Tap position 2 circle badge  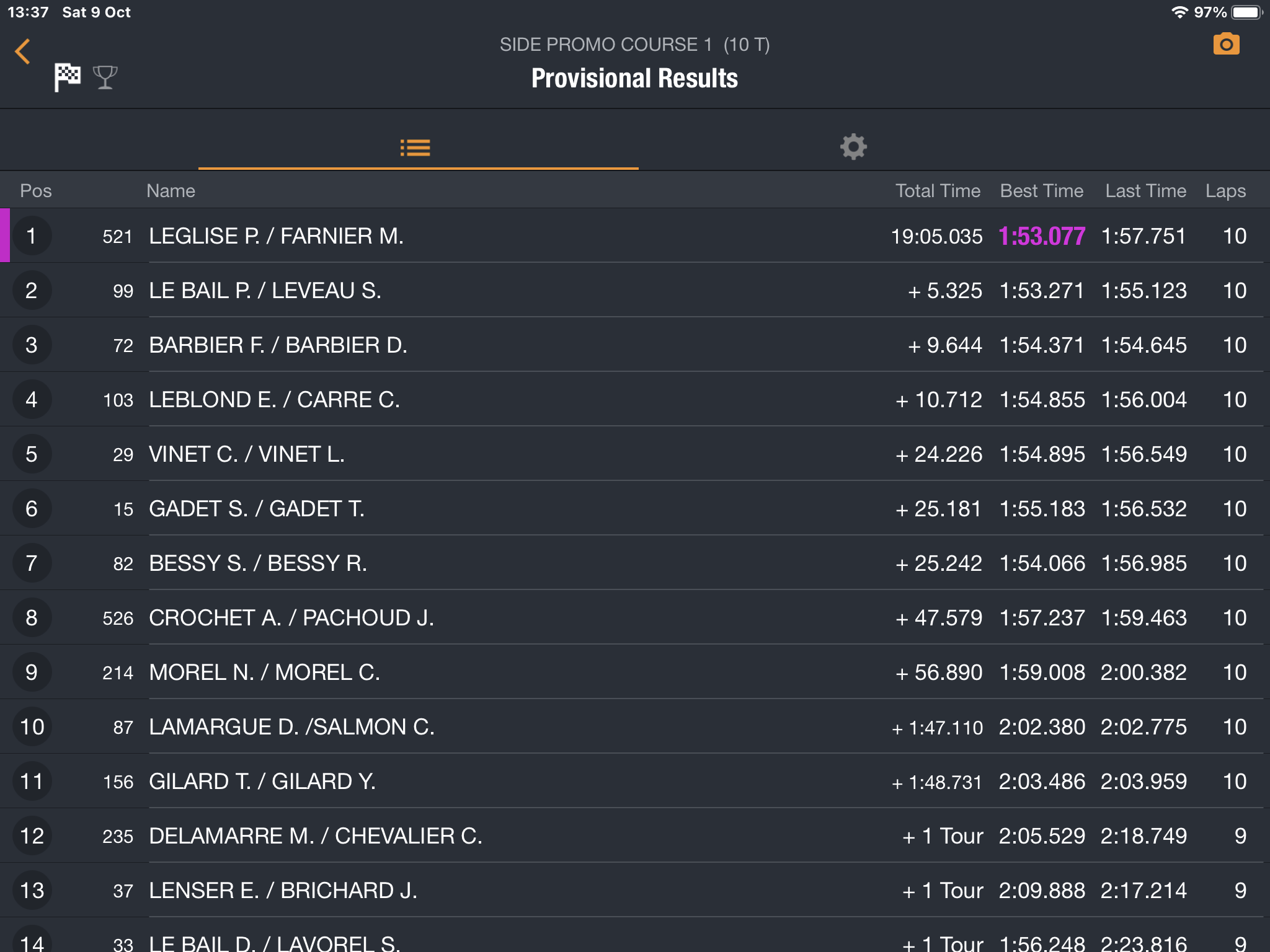(32, 291)
